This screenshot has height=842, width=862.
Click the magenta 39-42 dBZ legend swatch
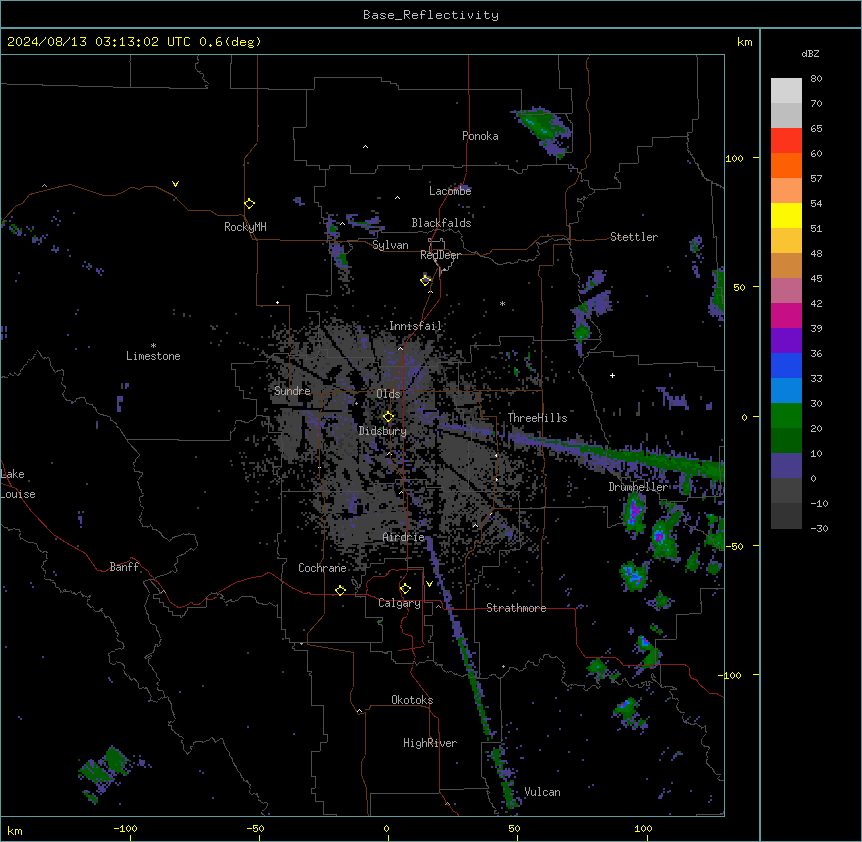pos(786,315)
